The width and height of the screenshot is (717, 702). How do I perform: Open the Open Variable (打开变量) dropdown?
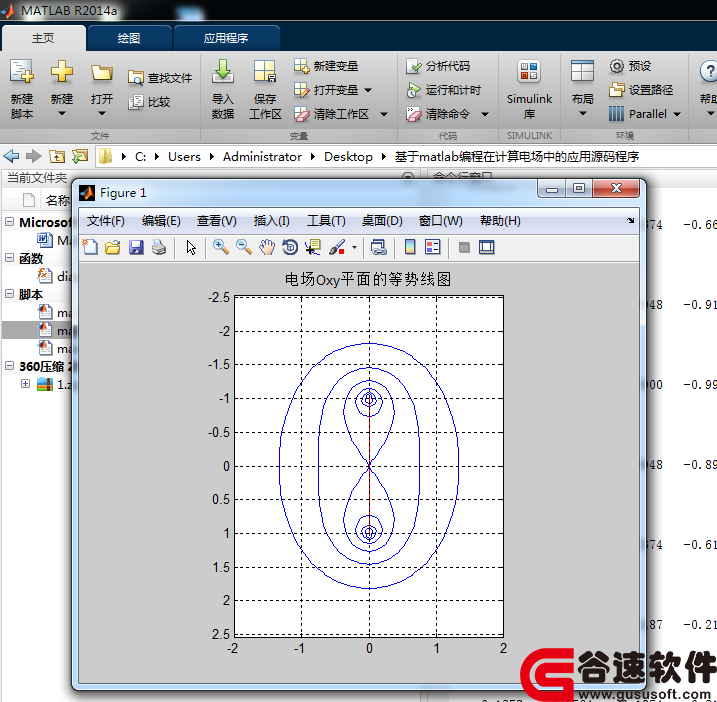click(368, 90)
